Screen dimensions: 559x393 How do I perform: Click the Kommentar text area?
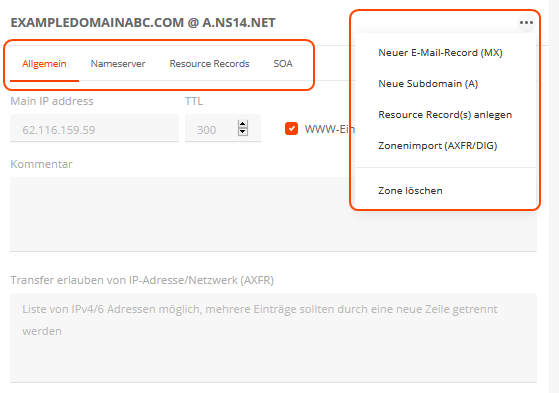(273, 214)
